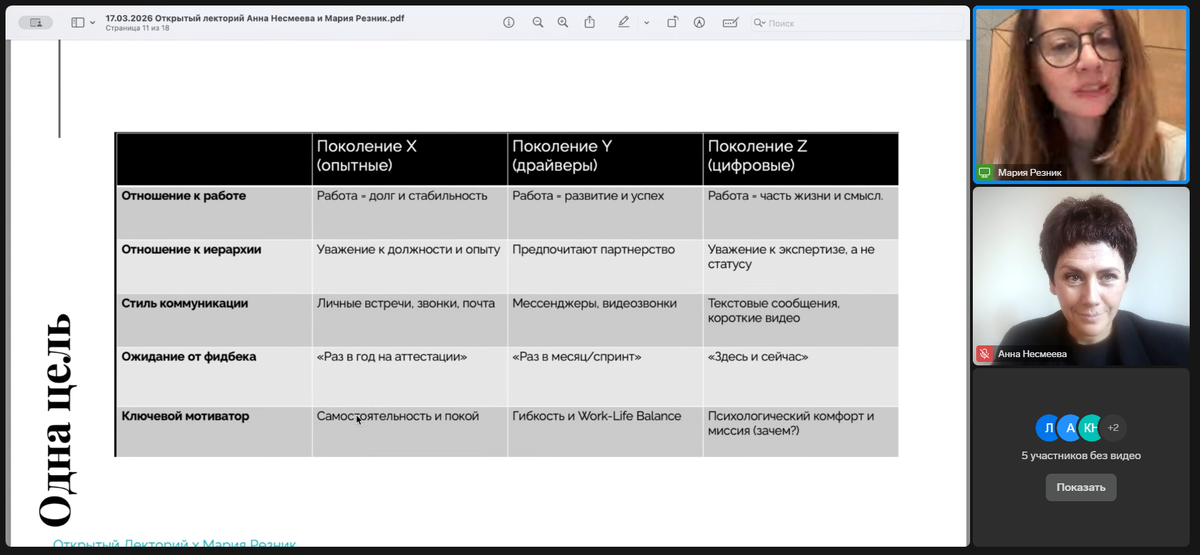The width and height of the screenshot is (1200, 555).
Task: Click the green screen-sharing icon by Мария Резник
Action: (x=984, y=173)
